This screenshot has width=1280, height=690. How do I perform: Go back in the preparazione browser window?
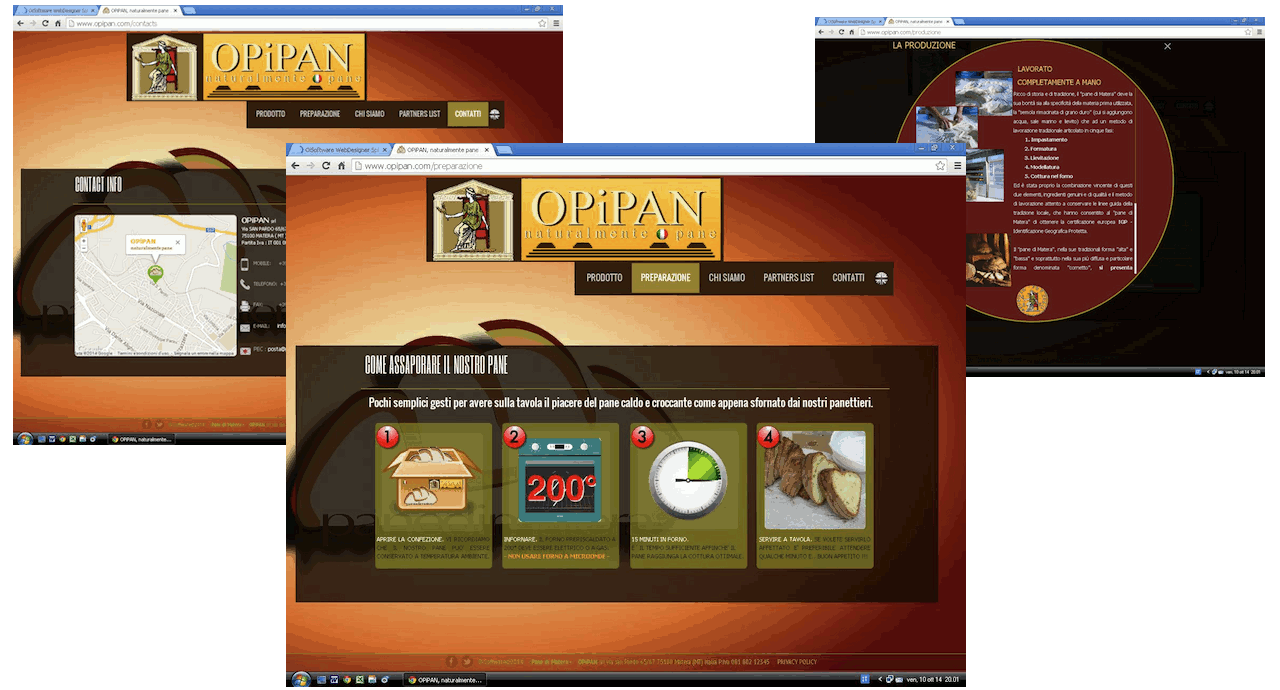(x=295, y=166)
